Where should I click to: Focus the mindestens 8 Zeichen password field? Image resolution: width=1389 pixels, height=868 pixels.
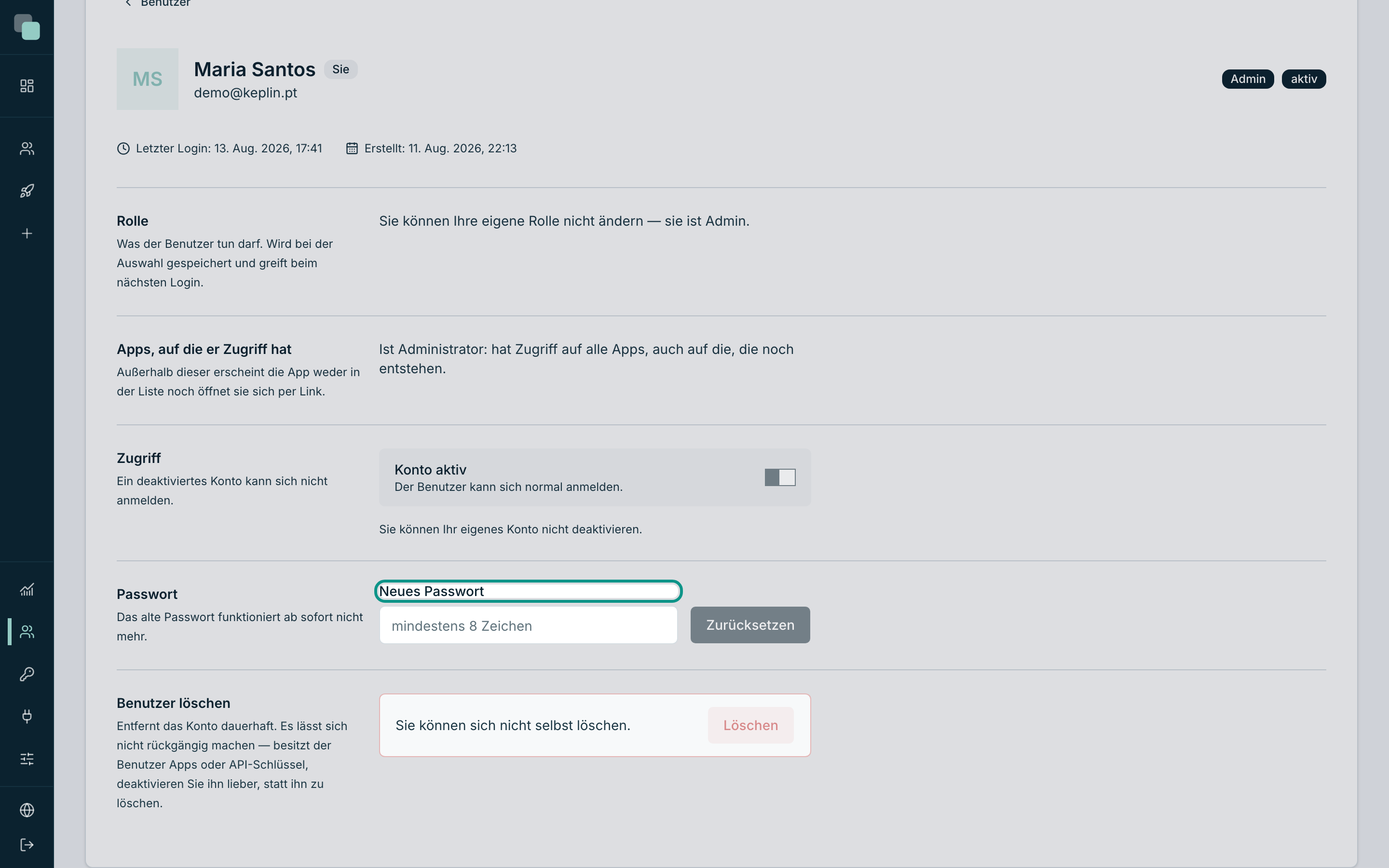tap(528, 625)
